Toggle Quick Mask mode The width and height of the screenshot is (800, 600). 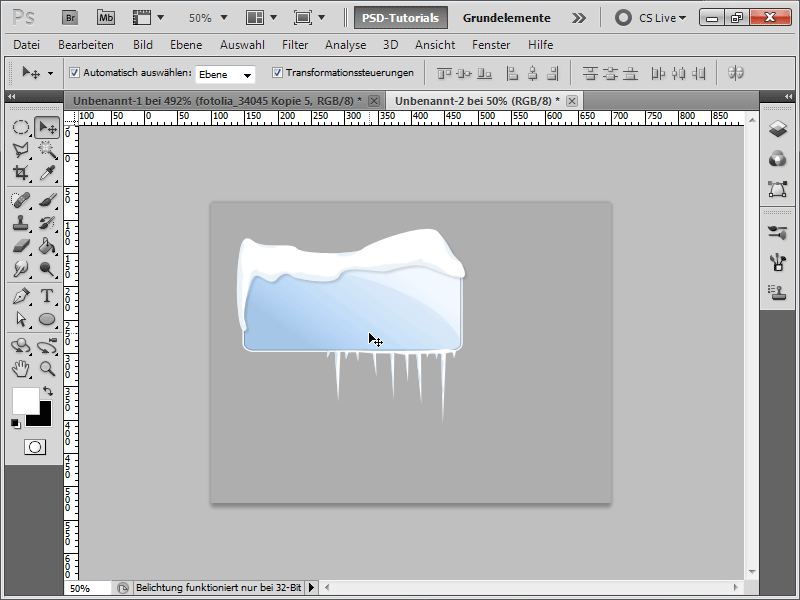(35, 447)
